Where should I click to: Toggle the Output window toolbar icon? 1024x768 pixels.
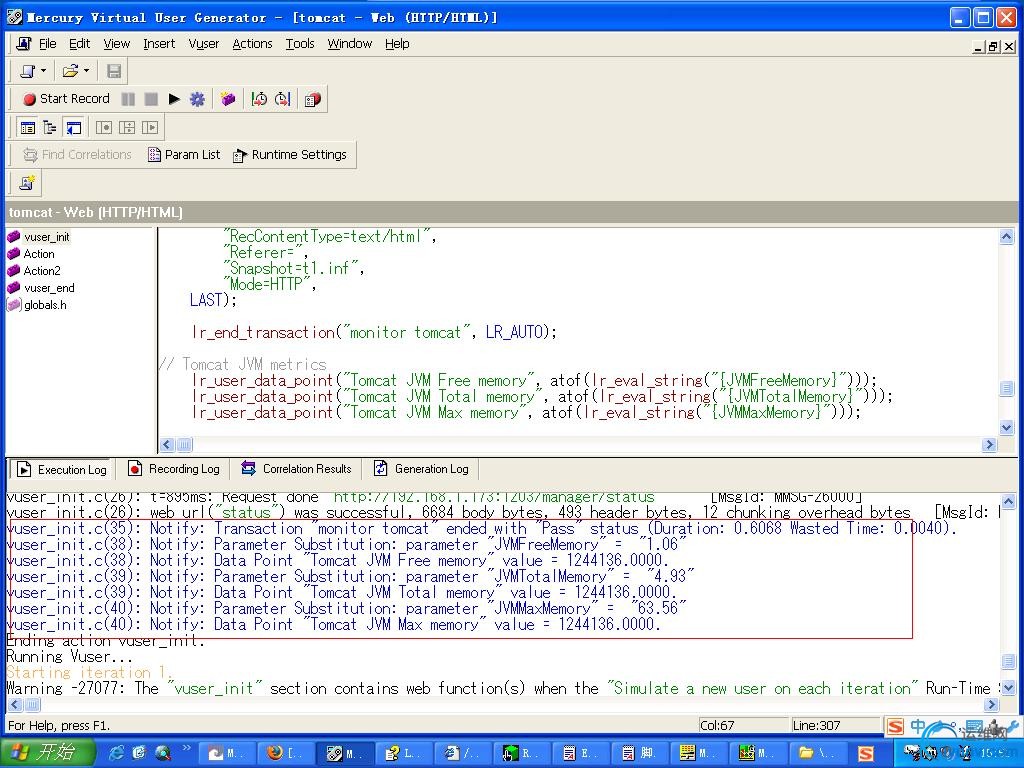click(x=73, y=127)
